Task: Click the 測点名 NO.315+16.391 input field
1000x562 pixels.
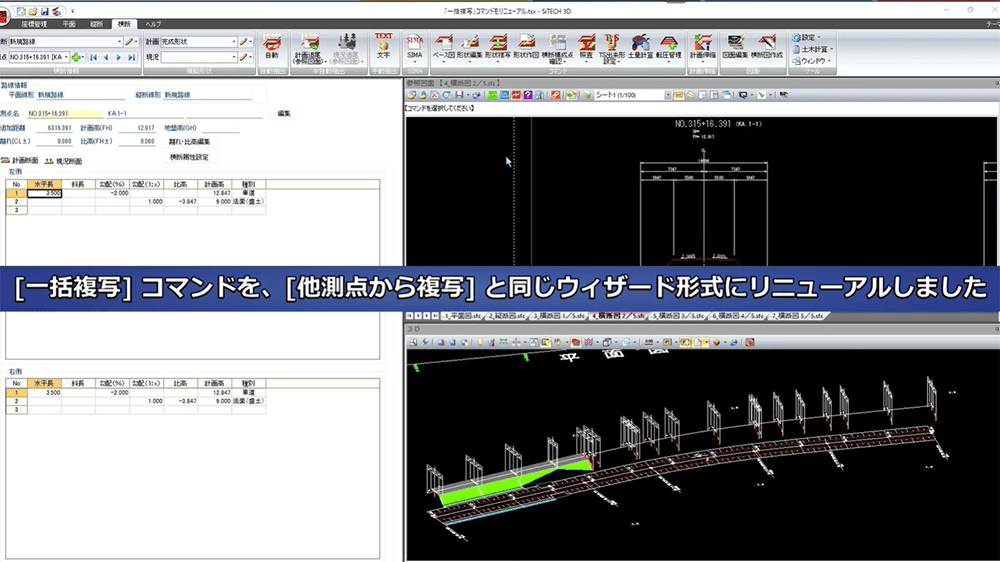Action: tap(66, 114)
